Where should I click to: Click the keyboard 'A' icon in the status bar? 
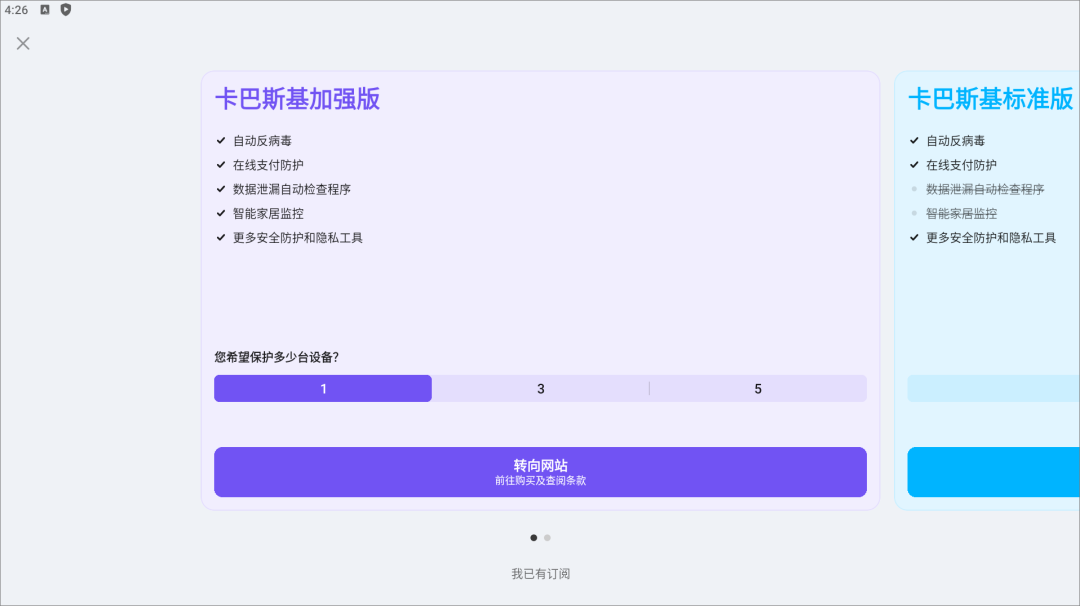tap(45, 10)
